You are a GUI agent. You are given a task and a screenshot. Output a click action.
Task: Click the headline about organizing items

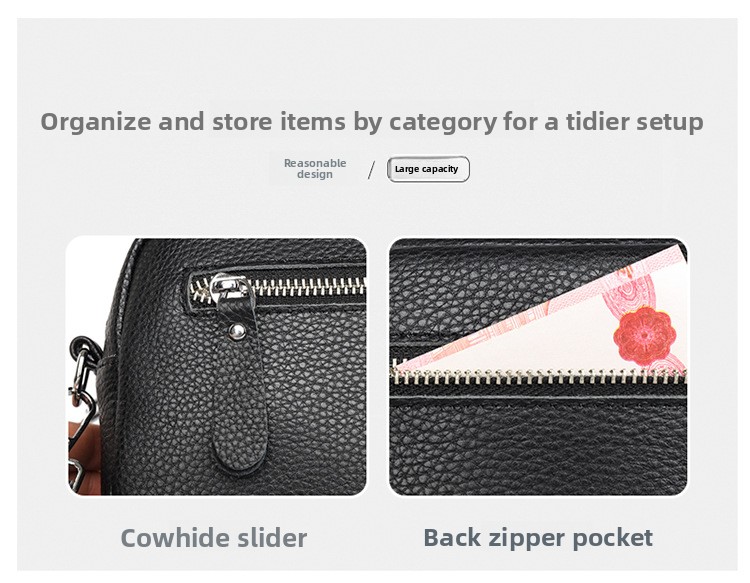pyautogui.click(x=372, y=121)
